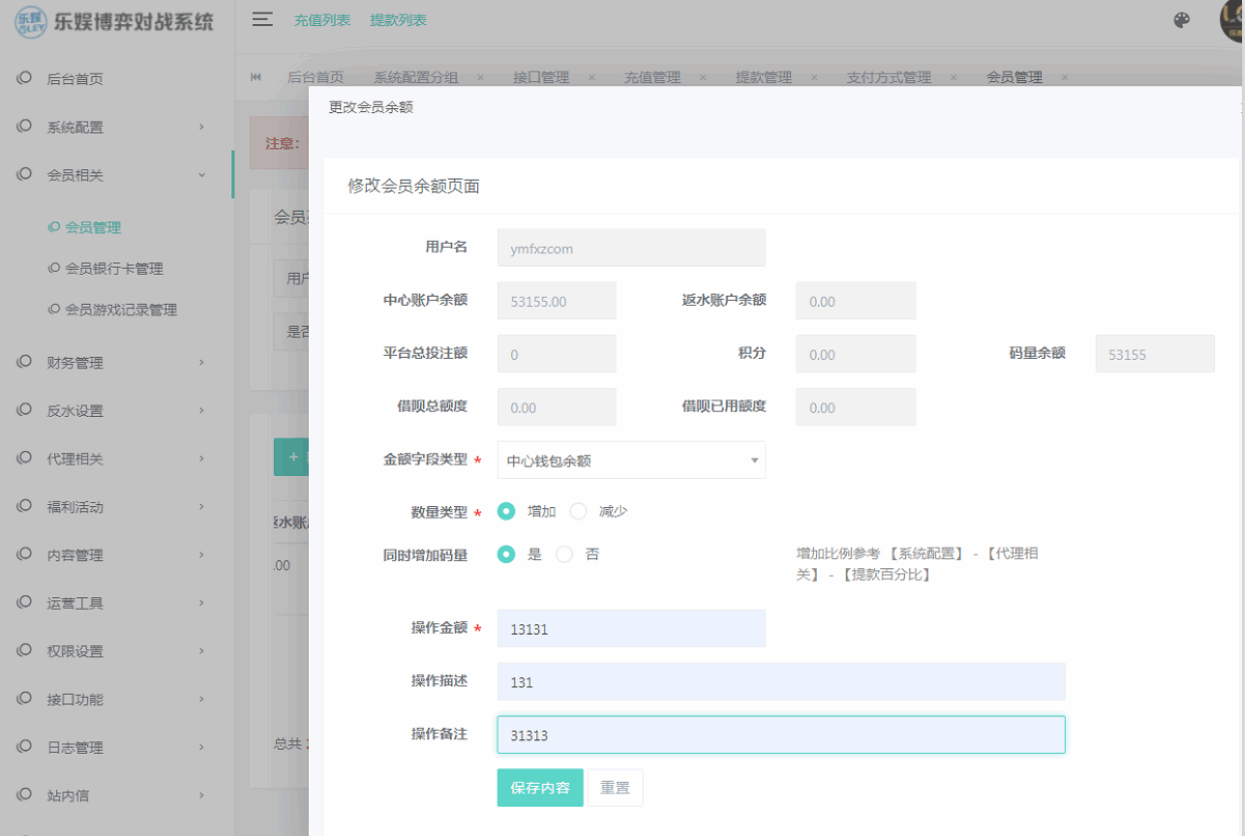Click the tab scroll-left rewind icon
Screen dimensions: 1245x836
pos(256,77)
